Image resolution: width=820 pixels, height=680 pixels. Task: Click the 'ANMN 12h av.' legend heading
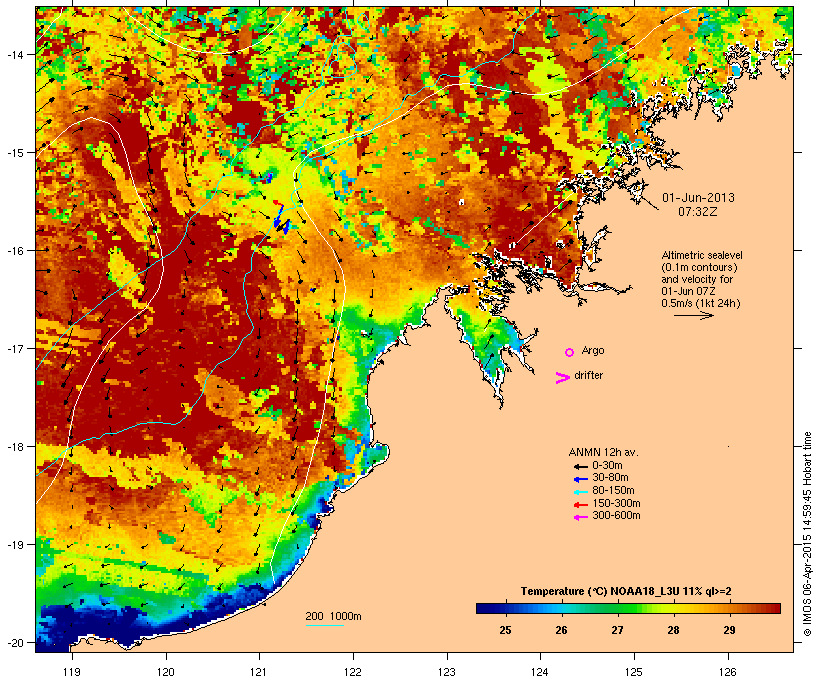pyautogui.click(x=603, y=452)
